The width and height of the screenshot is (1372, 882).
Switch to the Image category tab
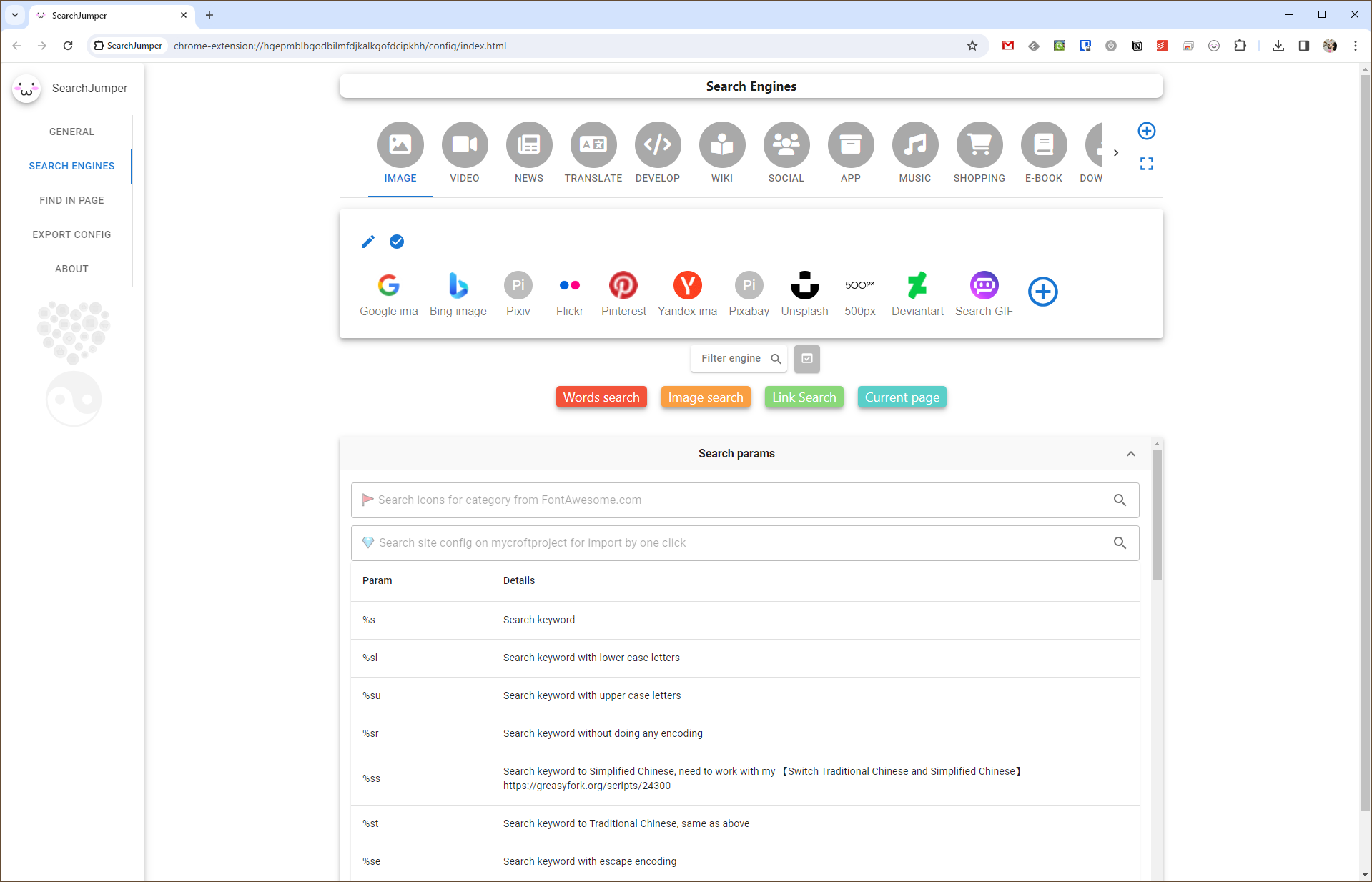click(400, 154)
